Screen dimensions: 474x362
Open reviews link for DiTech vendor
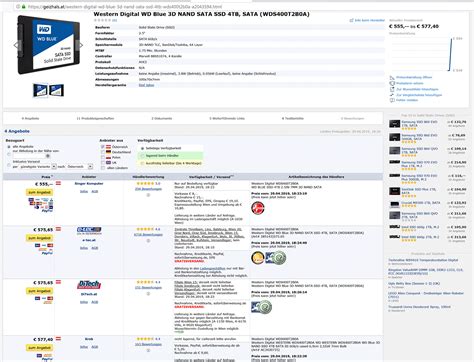148,288
